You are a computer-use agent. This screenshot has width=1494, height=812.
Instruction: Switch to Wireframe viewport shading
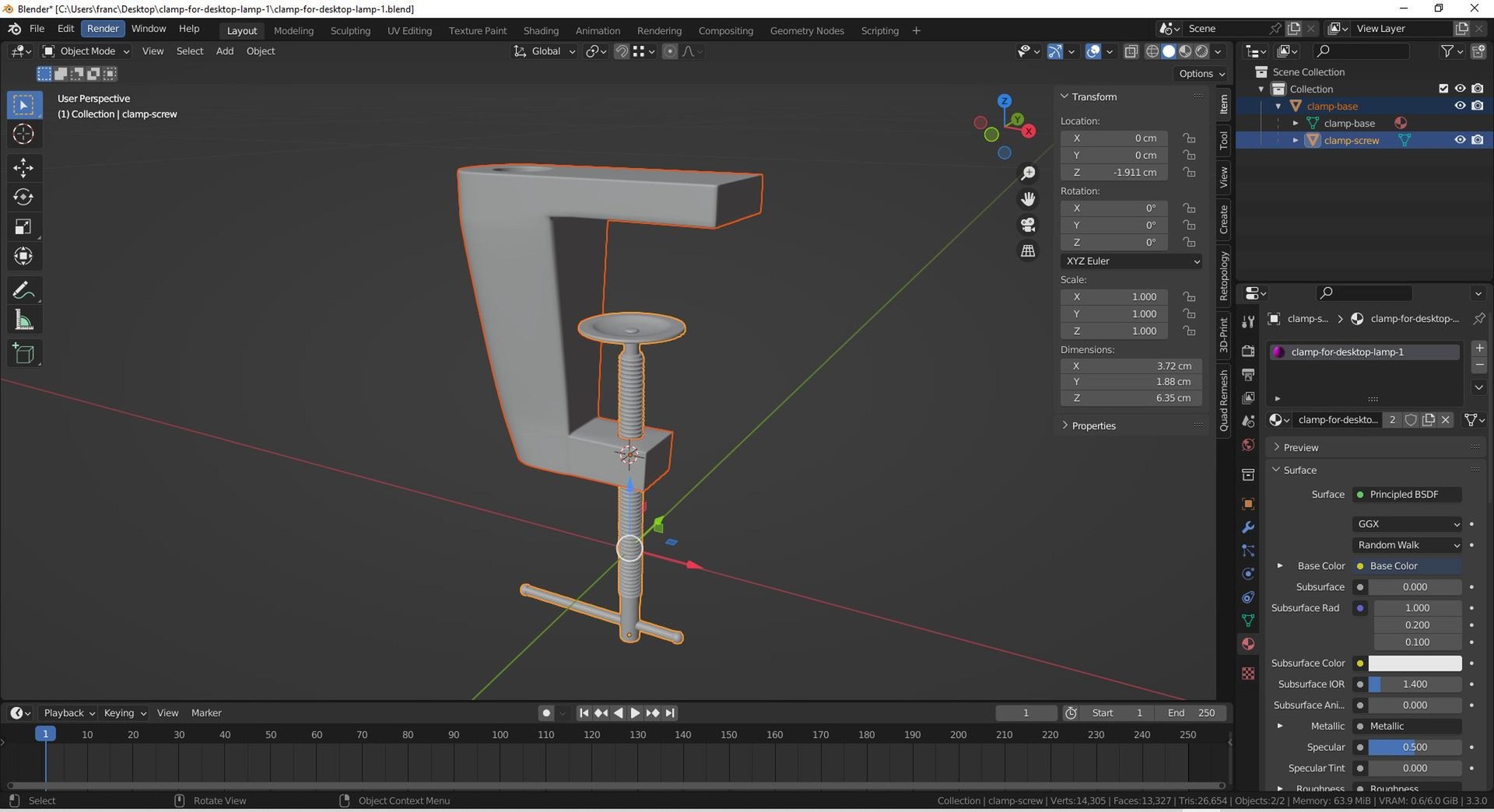coord(1152,51)
